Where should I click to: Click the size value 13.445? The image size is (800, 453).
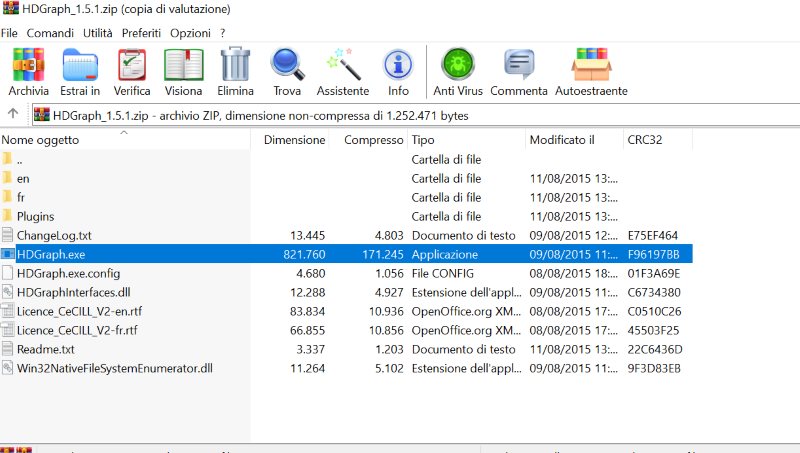[307, 235]
